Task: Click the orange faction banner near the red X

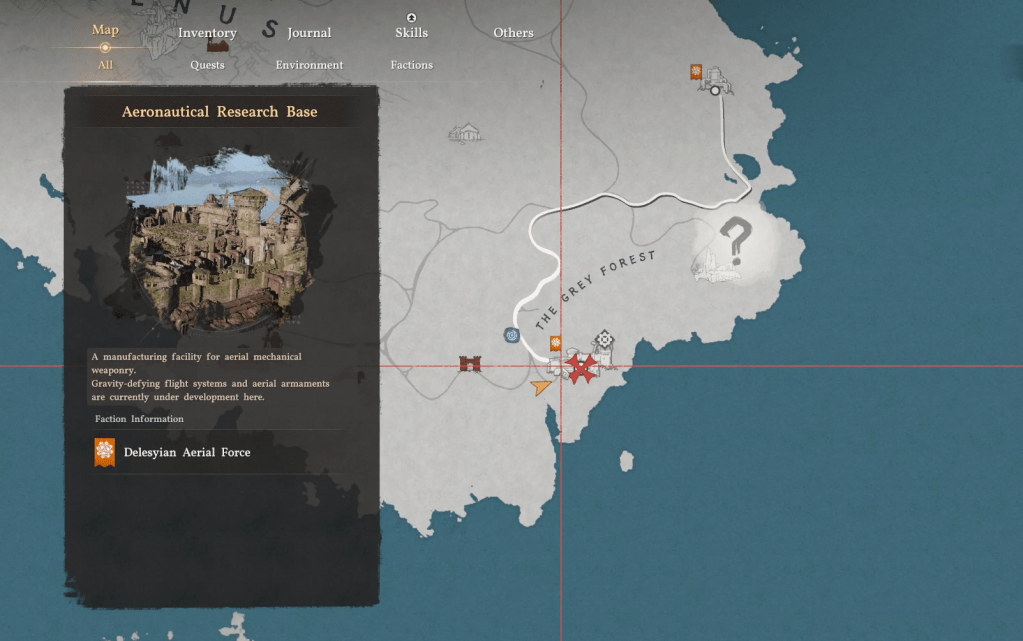Action: click(x=556, y=343)
